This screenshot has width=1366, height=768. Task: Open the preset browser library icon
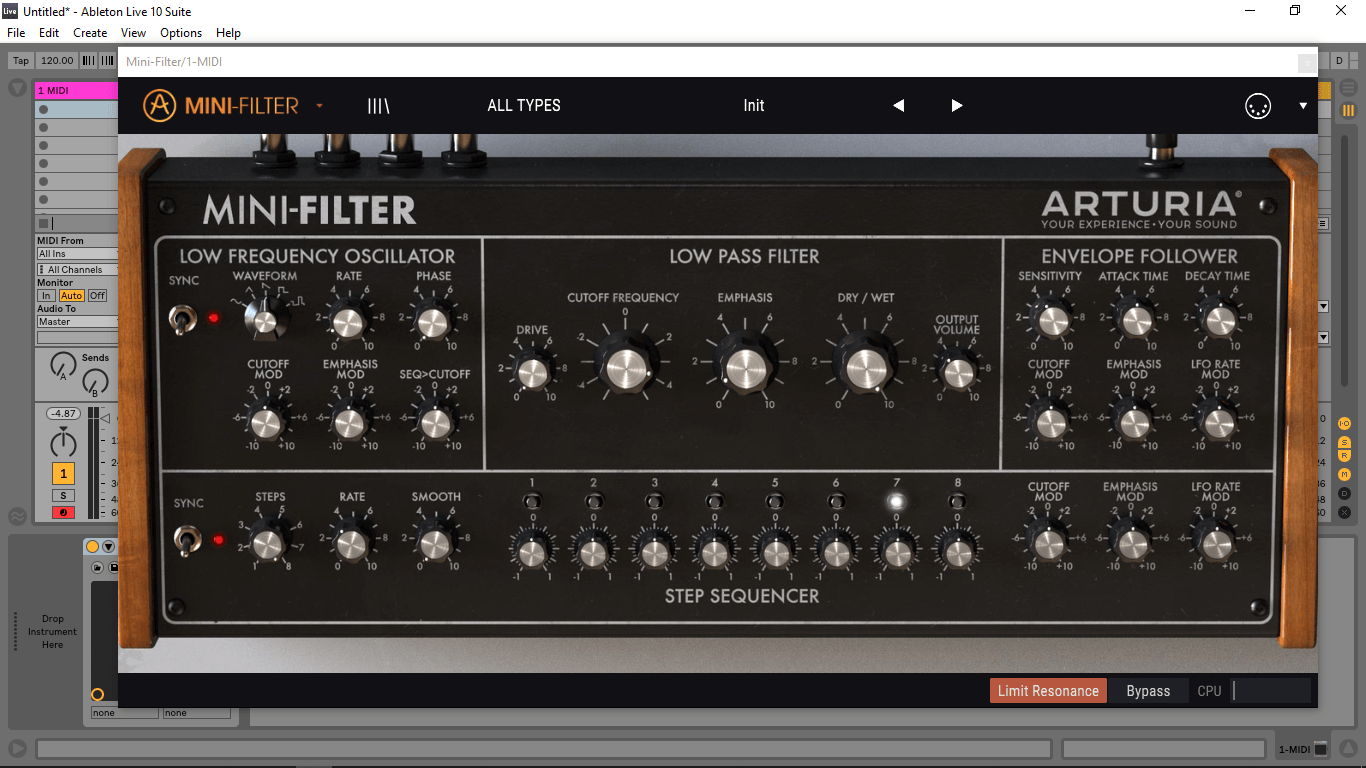(378, 105)
